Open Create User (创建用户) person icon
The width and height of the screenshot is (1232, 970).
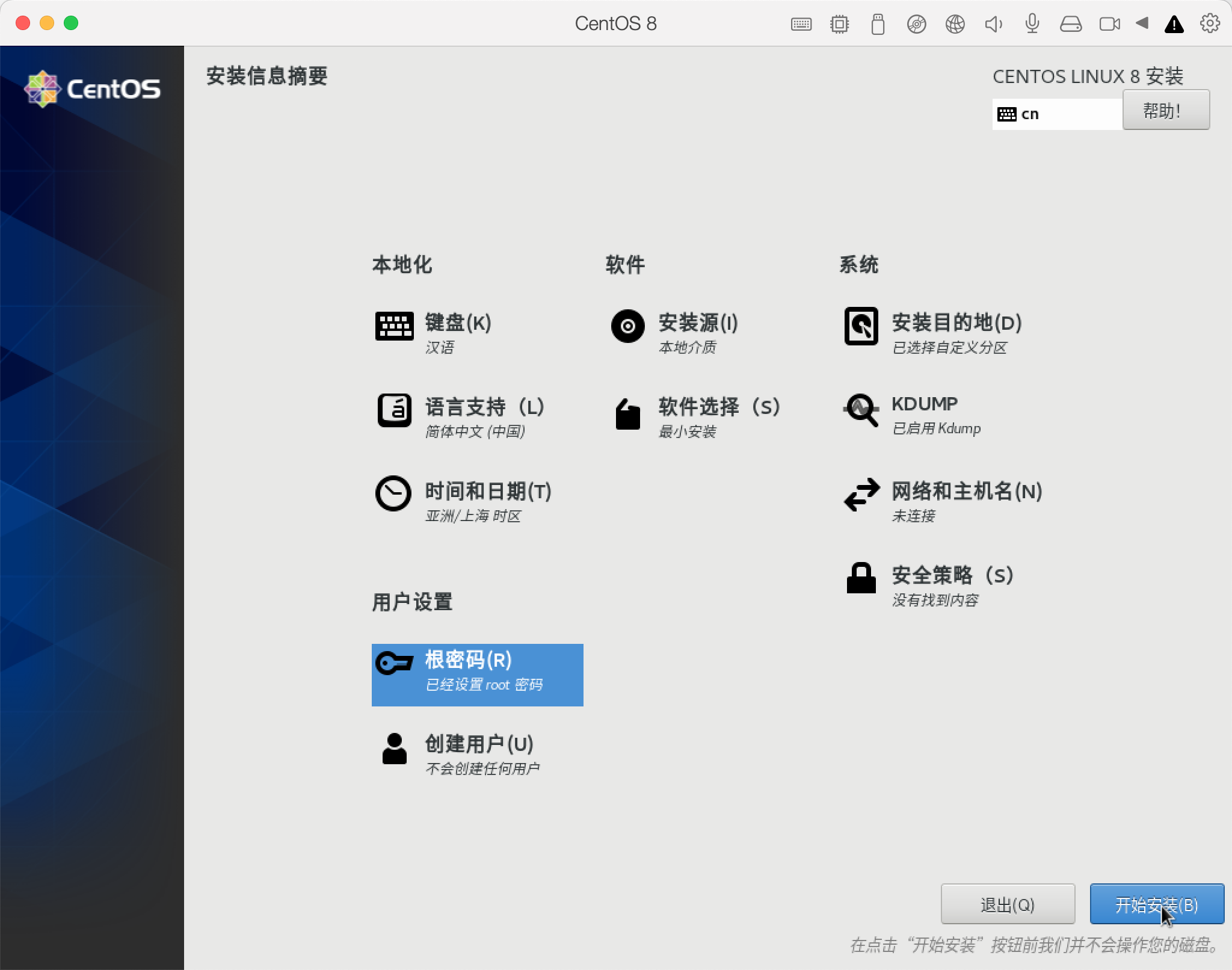(395, 748)
